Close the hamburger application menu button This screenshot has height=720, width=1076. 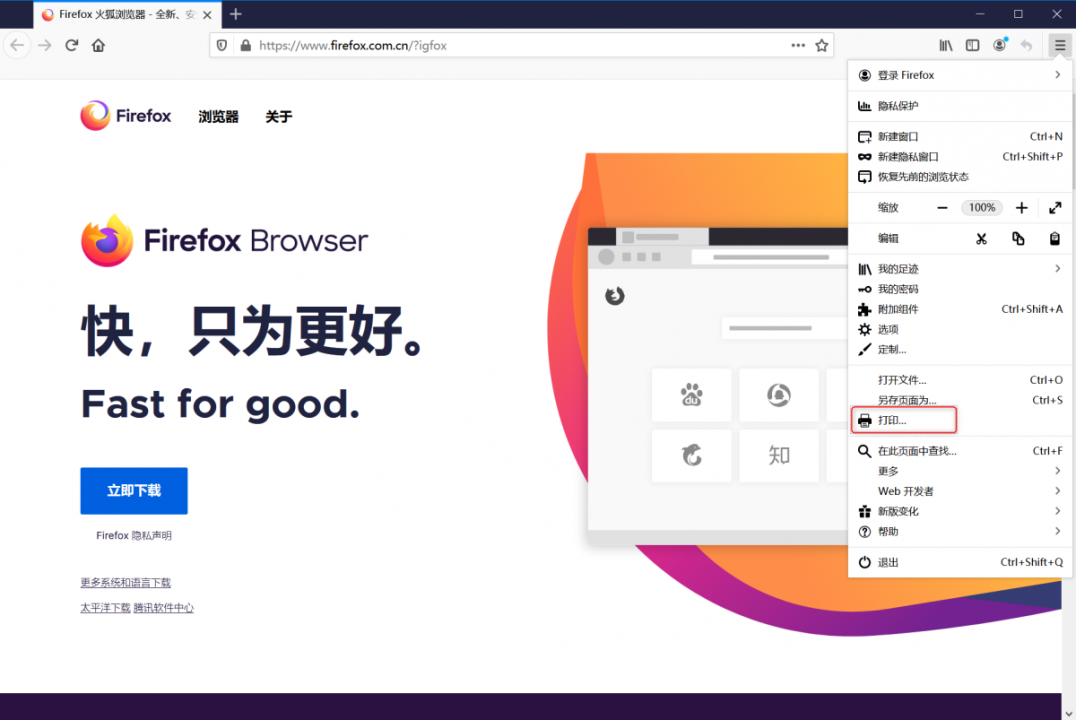click(1060, 45)
